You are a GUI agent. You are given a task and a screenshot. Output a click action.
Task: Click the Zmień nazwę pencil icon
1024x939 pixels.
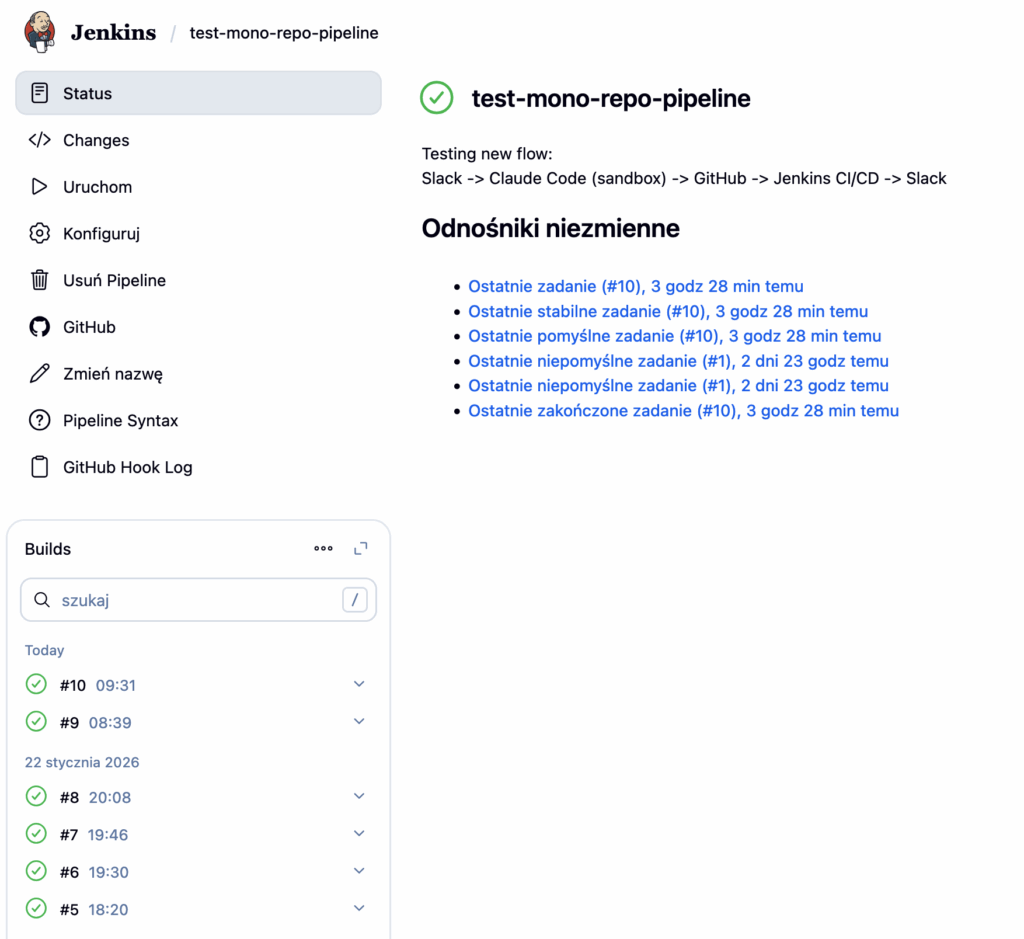click(x=39, y=374)
